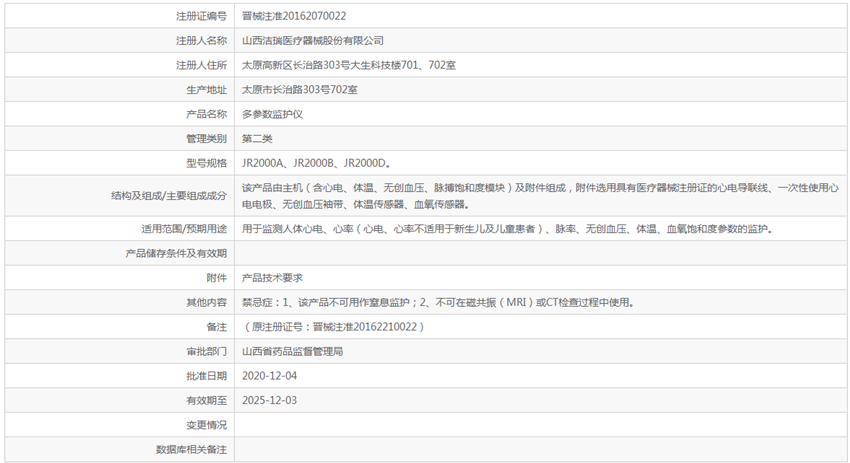The width and height of the screenshot is (850, 463).
Task: Click the label 结构及组成/主要组成成分
Action: 169,196
